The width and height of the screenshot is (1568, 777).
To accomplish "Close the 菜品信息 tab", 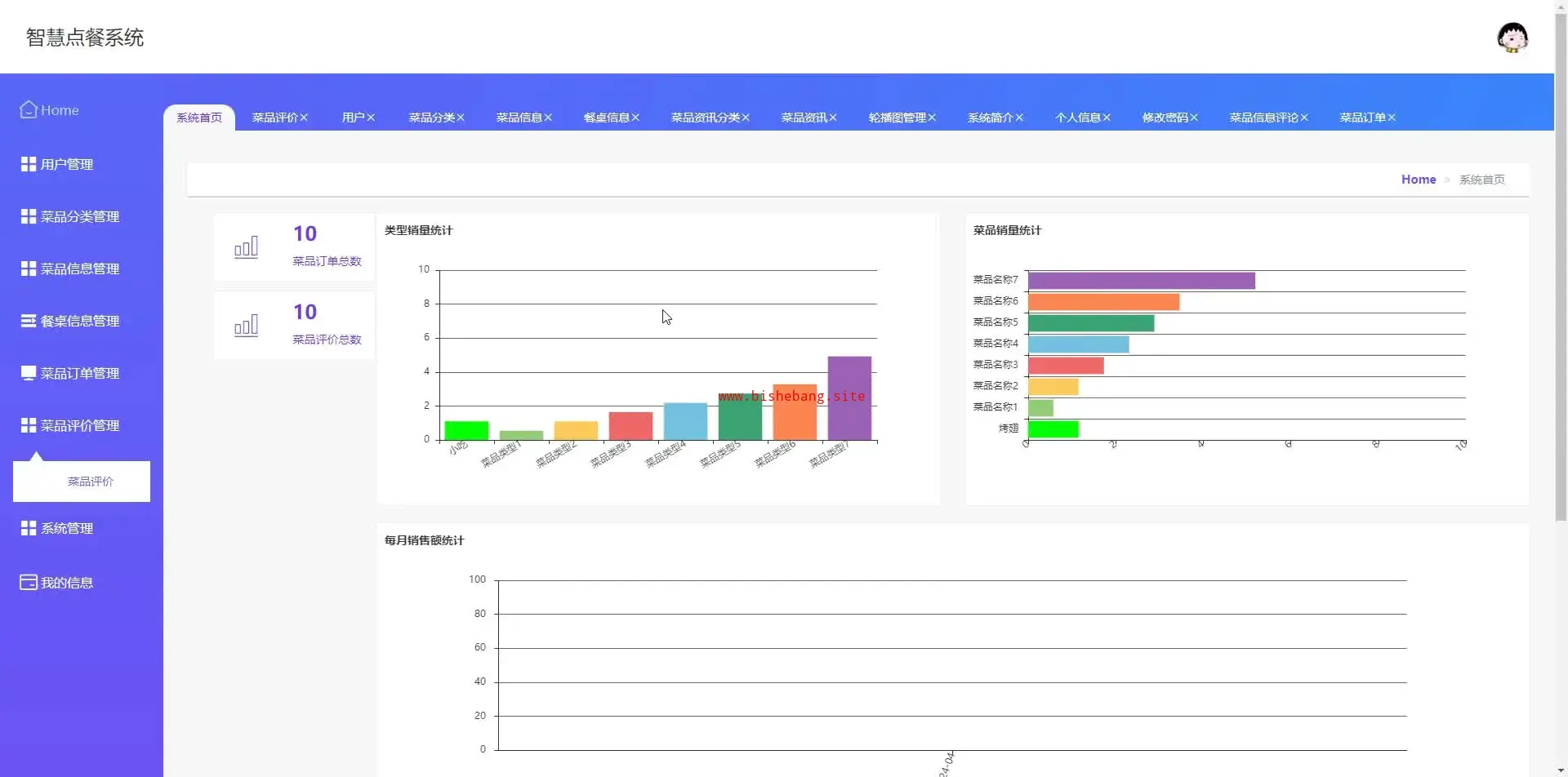I will click(x=548, y=118).
